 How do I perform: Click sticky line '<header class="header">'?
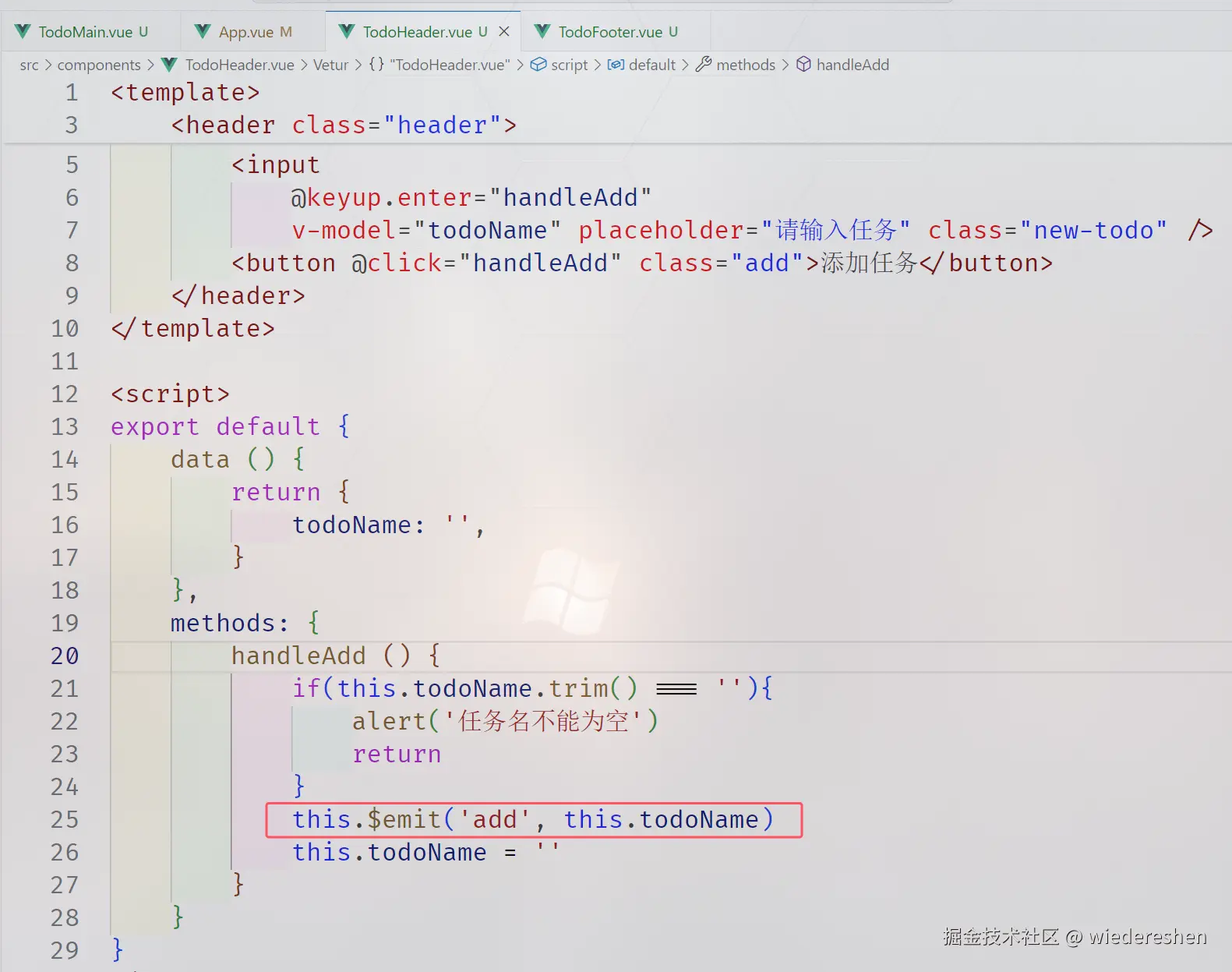[x=344, y=125]
